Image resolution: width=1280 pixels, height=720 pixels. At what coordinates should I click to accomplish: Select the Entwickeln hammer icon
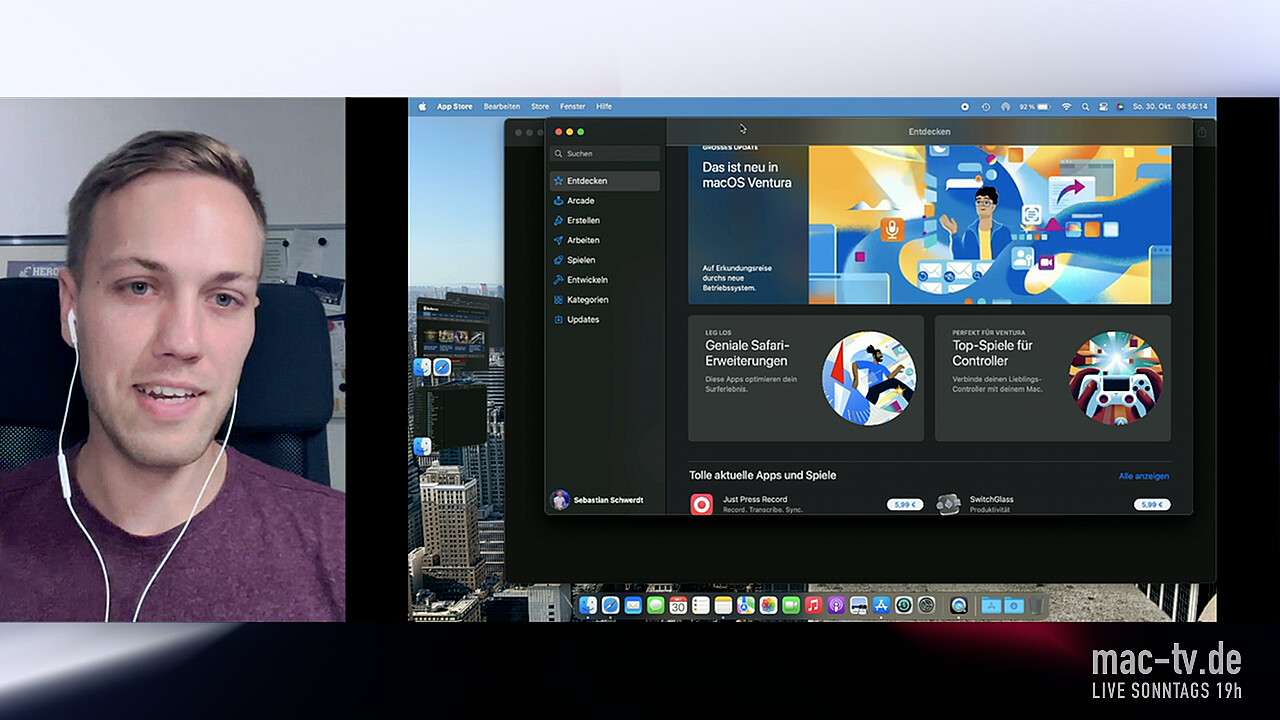559,280
